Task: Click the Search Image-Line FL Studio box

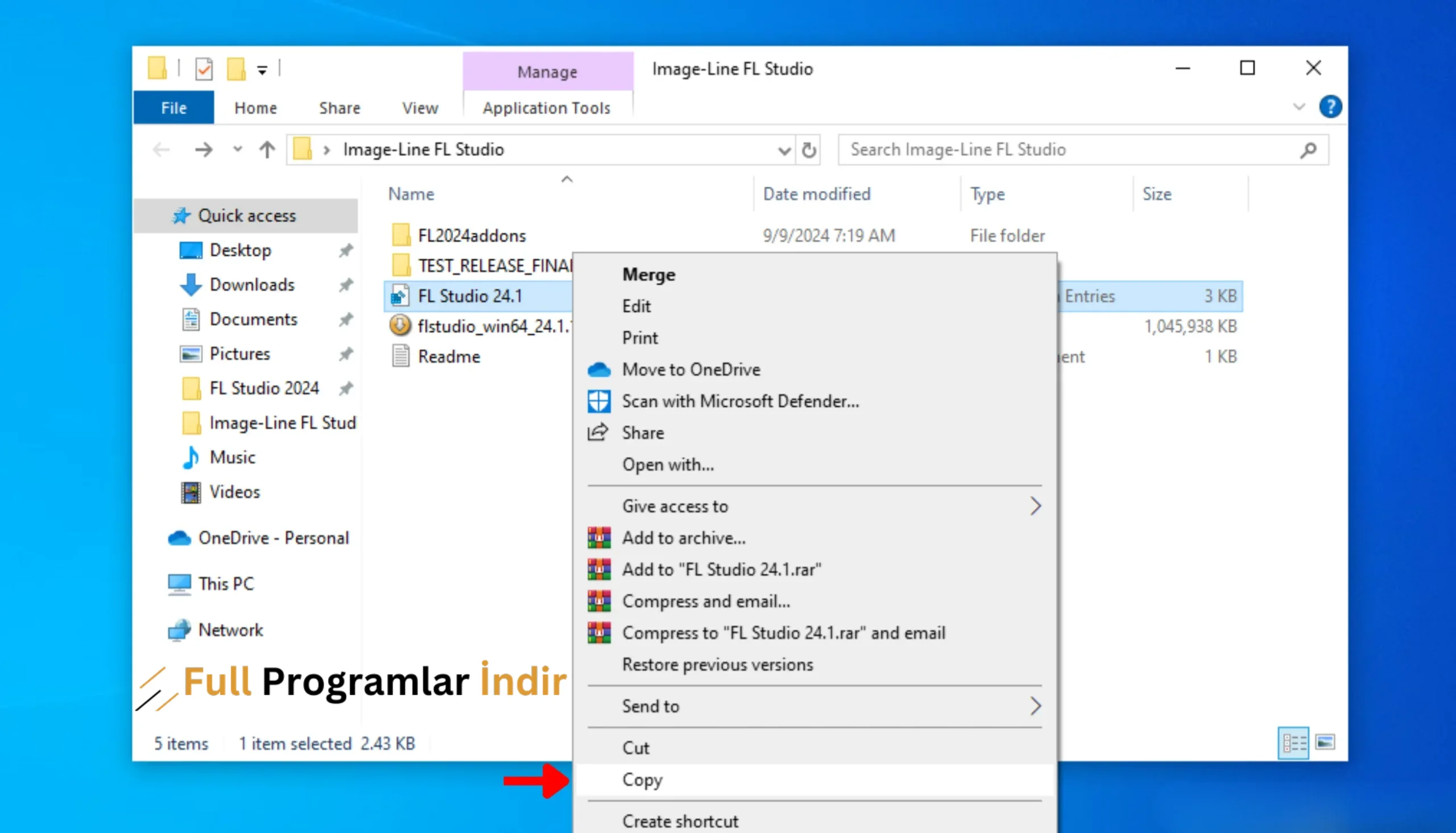Action: click(1082, 150)
